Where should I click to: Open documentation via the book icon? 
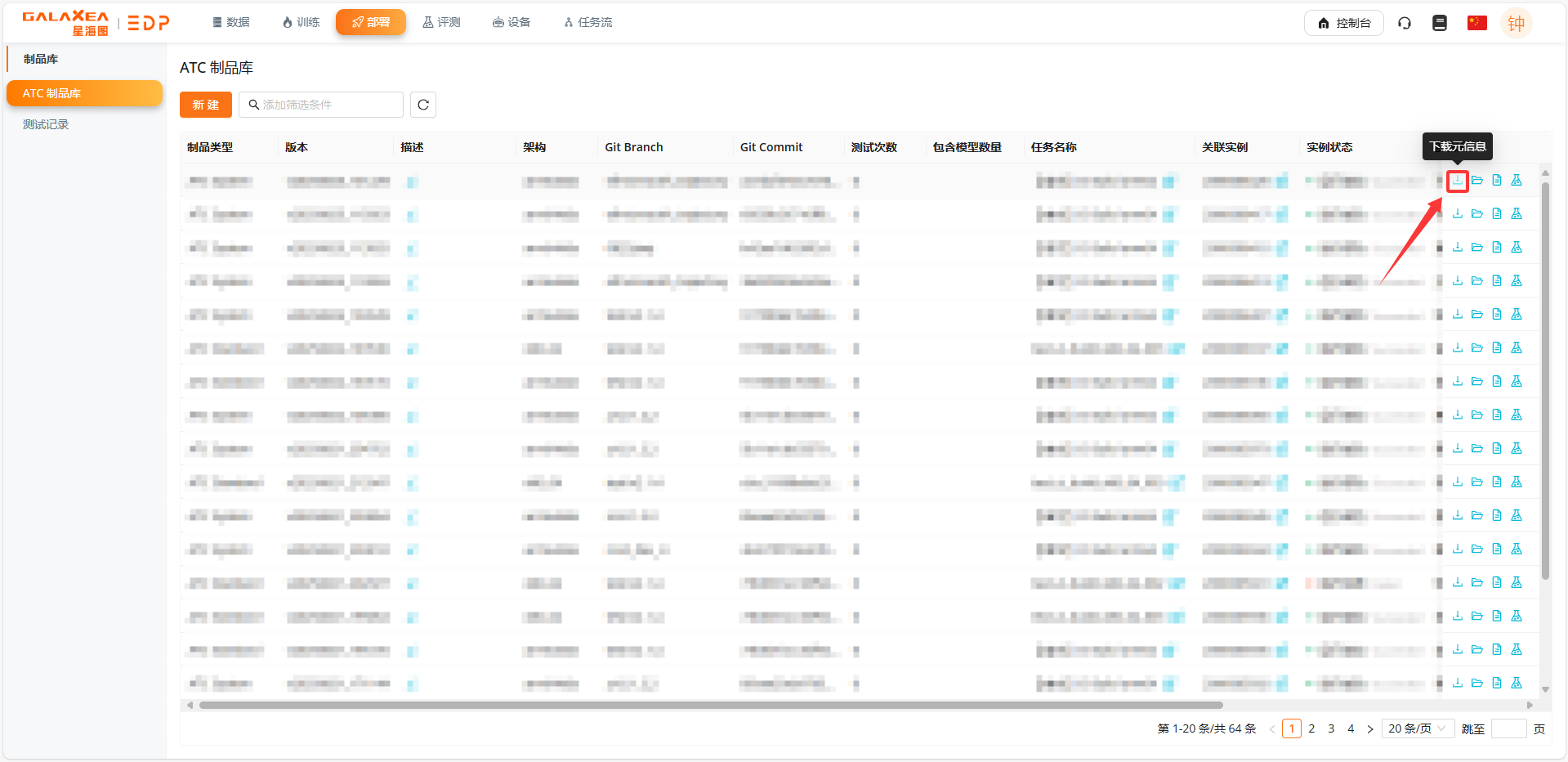pos(1440,23)
